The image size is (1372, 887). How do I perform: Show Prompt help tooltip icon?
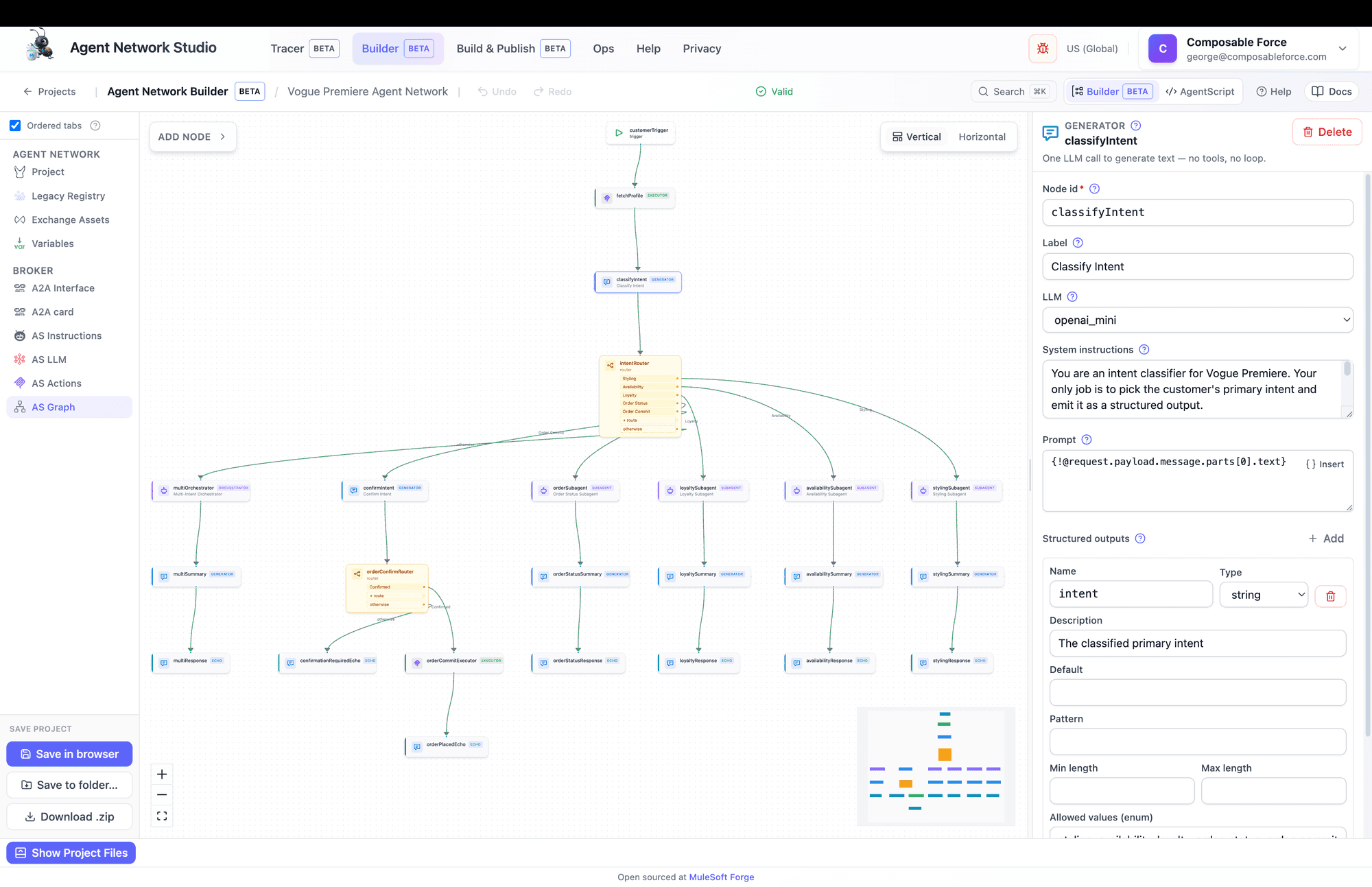pyautogui.click(x=1087, y=440)
